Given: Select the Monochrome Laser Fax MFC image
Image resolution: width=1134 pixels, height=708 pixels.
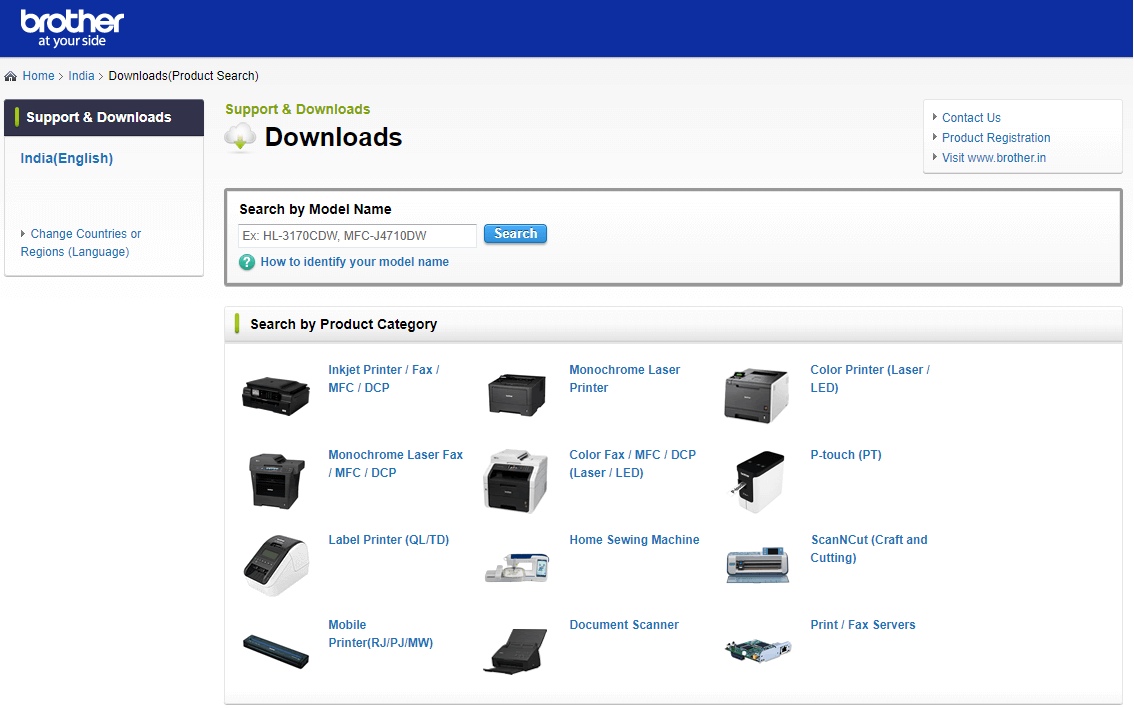Looking at the screenshot, I should 276,481.
